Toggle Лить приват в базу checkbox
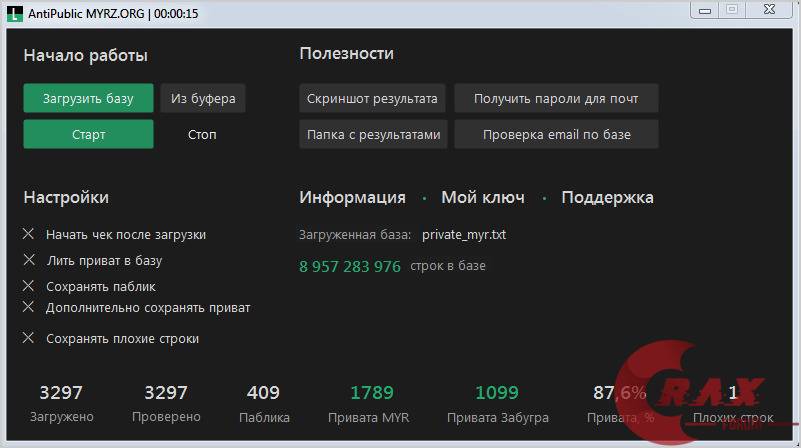The image size is (801, 448). [x=29, y=260]
